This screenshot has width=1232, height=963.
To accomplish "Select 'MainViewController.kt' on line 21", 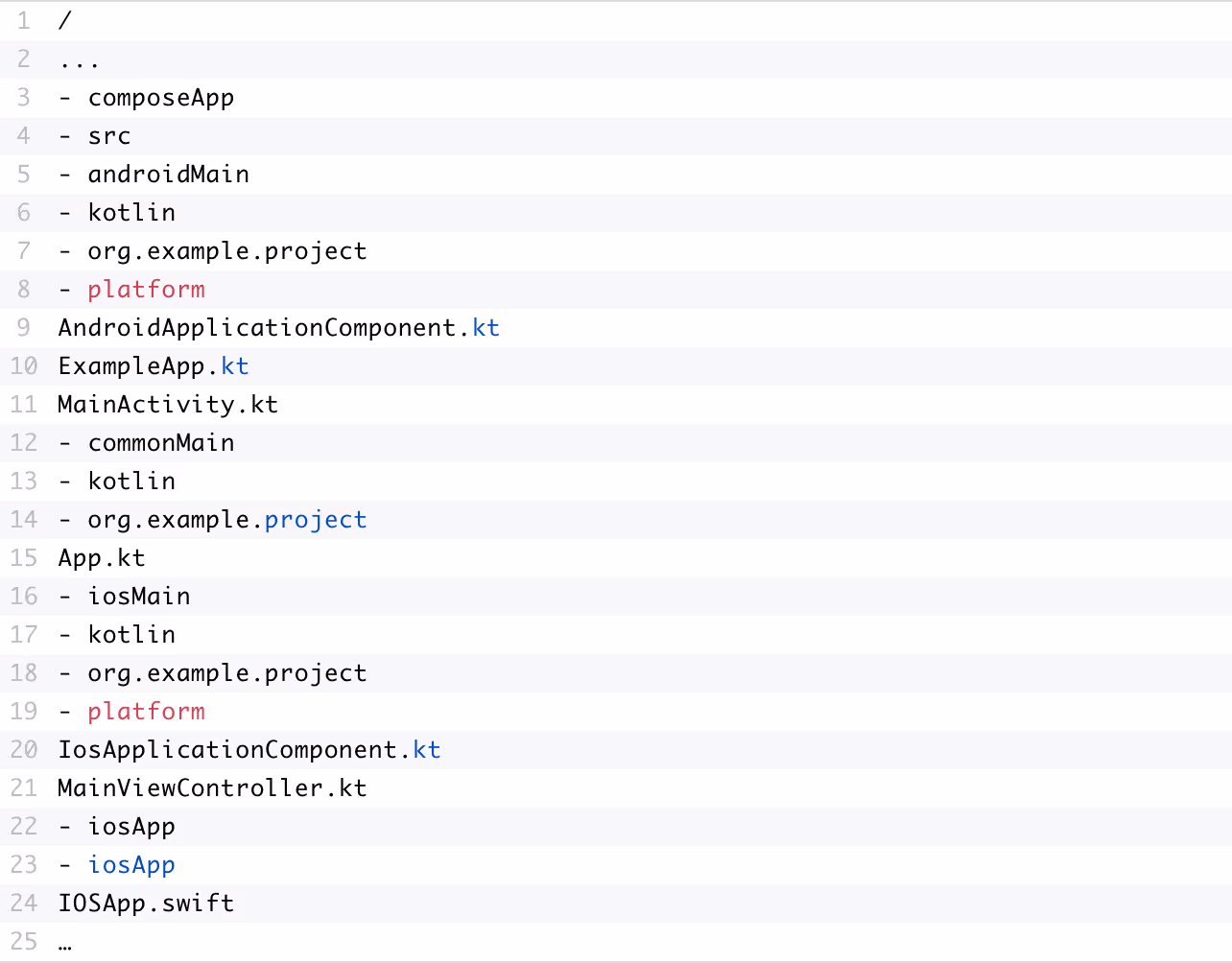I will [213, 787].
